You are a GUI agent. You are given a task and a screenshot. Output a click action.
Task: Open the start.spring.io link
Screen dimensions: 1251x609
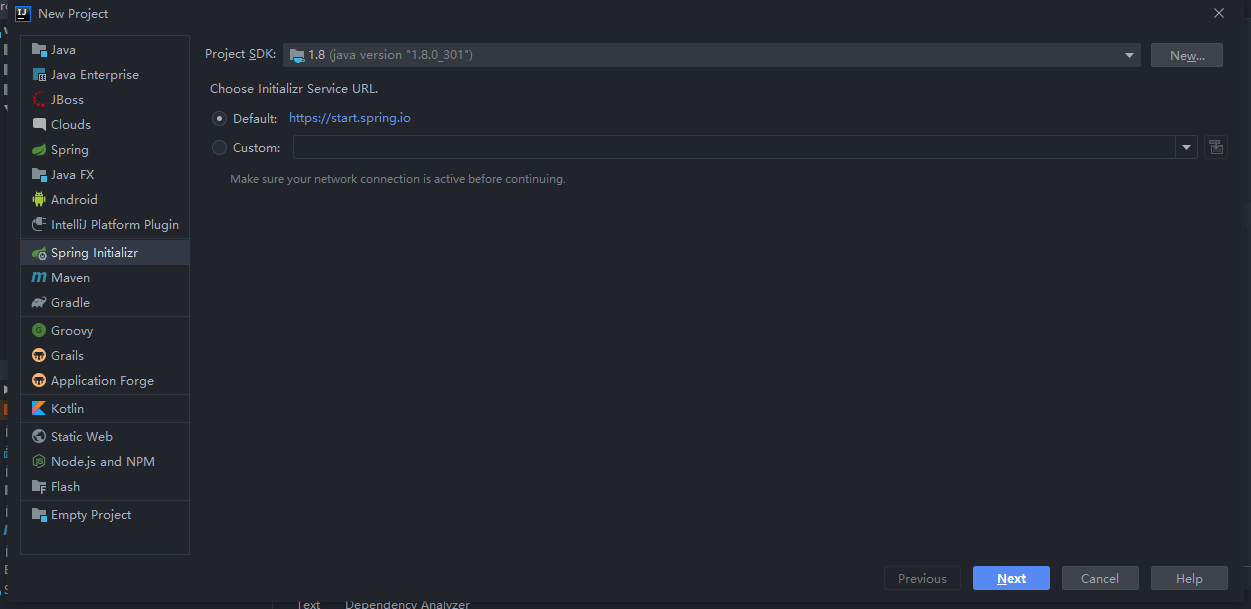click(x=349, y=117)
